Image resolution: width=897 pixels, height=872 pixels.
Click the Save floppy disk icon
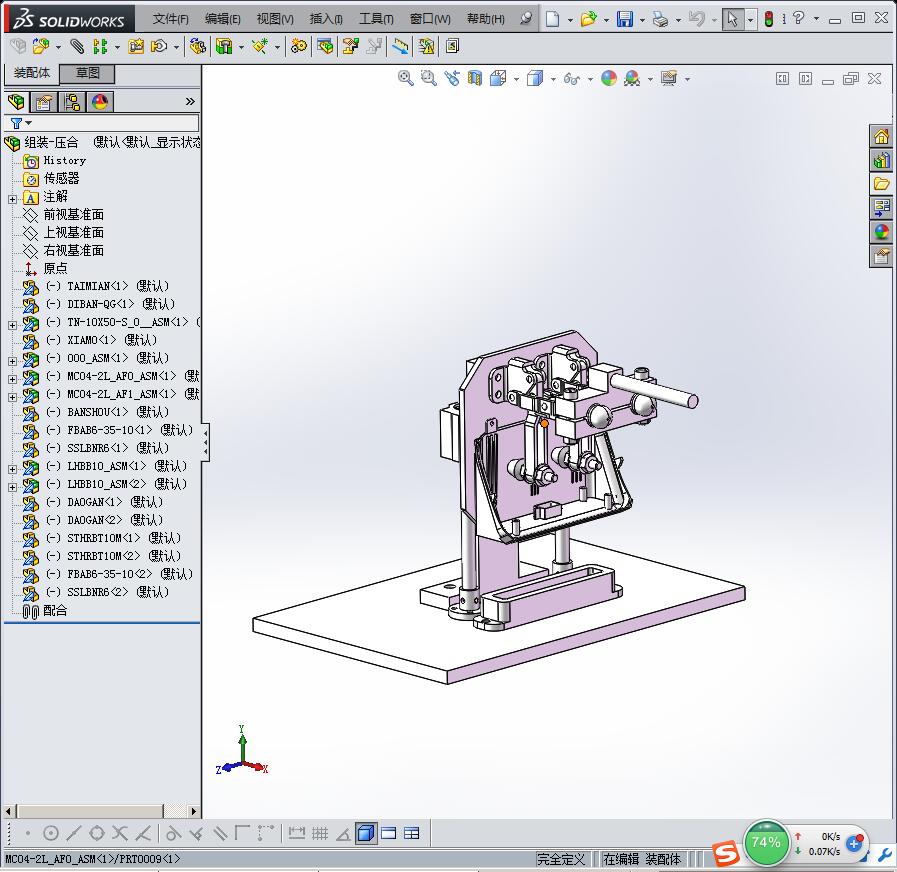coord(625,19)
